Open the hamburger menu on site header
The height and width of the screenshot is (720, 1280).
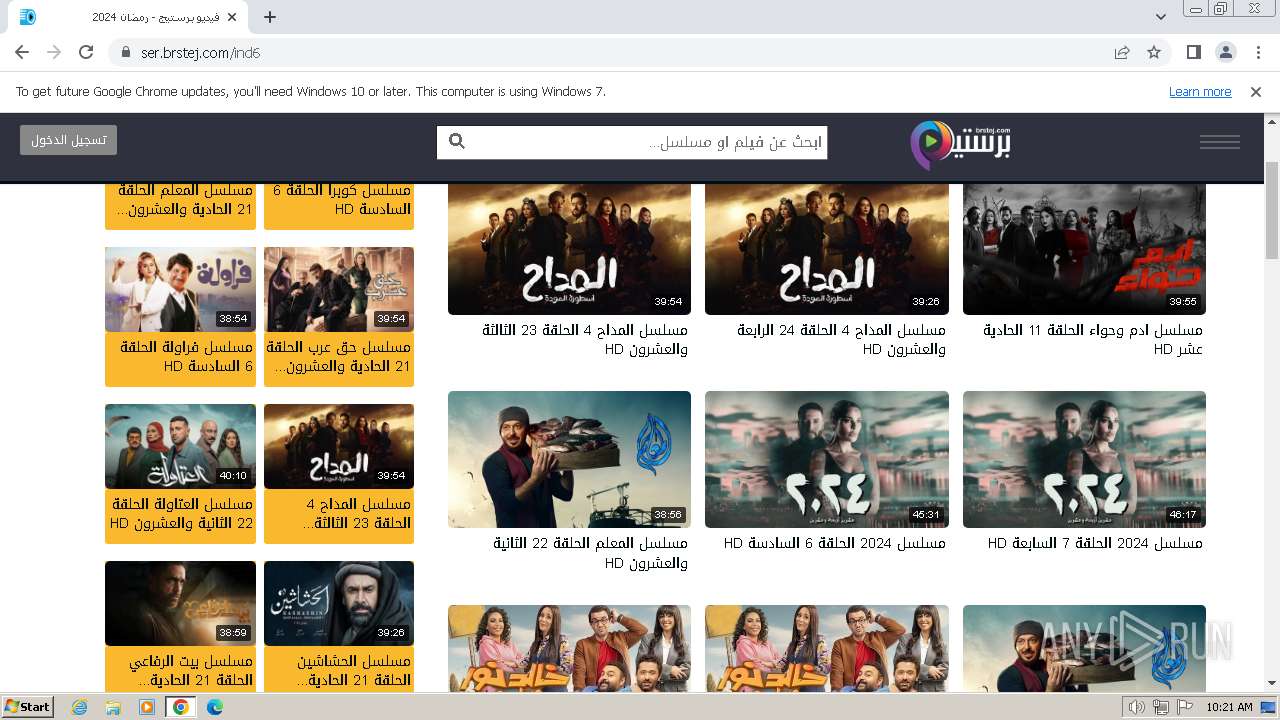coord(1220,142)
